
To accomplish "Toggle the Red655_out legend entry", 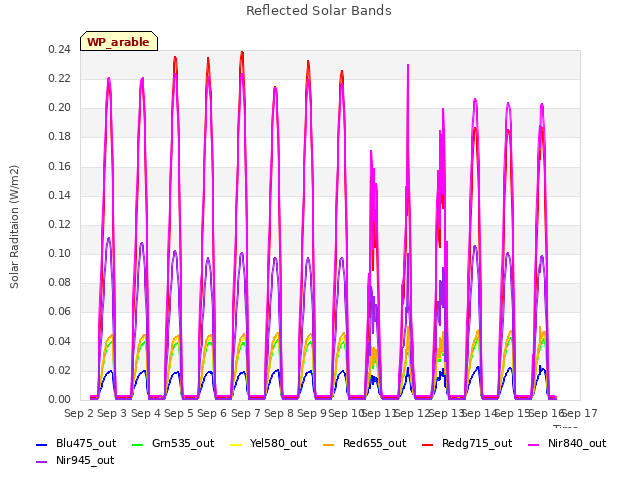I will tap(364, 443).
